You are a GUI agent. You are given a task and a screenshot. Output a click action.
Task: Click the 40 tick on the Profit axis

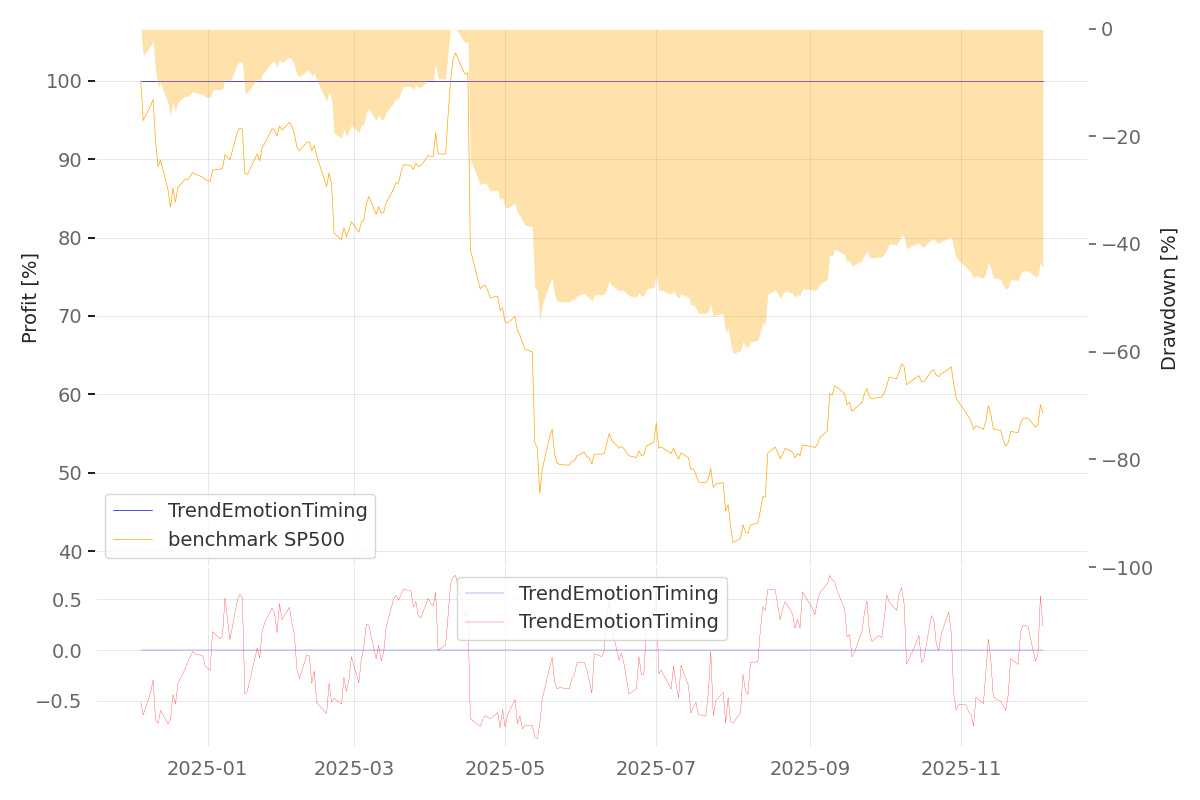82,552
